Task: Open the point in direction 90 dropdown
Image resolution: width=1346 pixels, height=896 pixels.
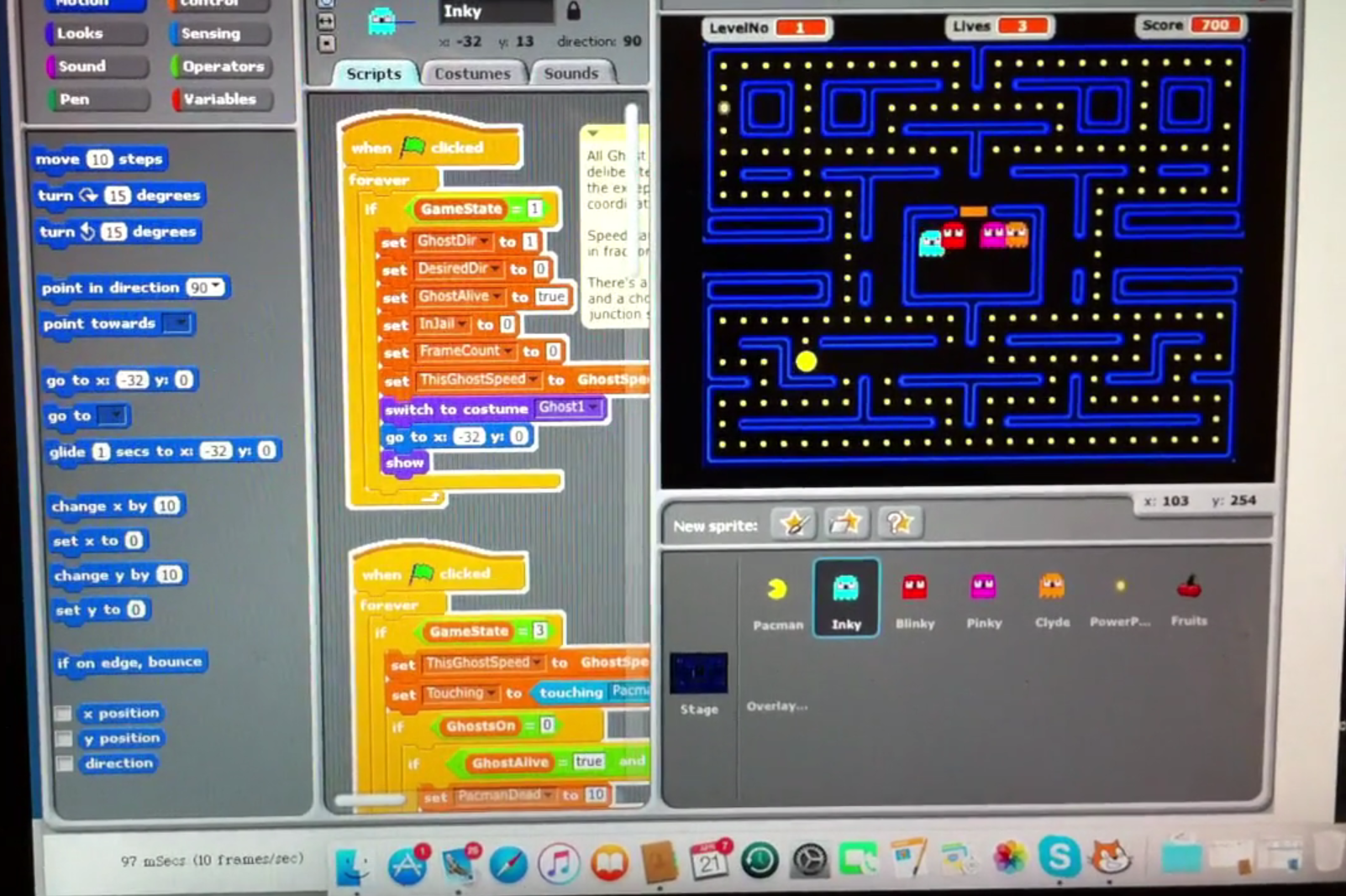Action: point(217,287)
